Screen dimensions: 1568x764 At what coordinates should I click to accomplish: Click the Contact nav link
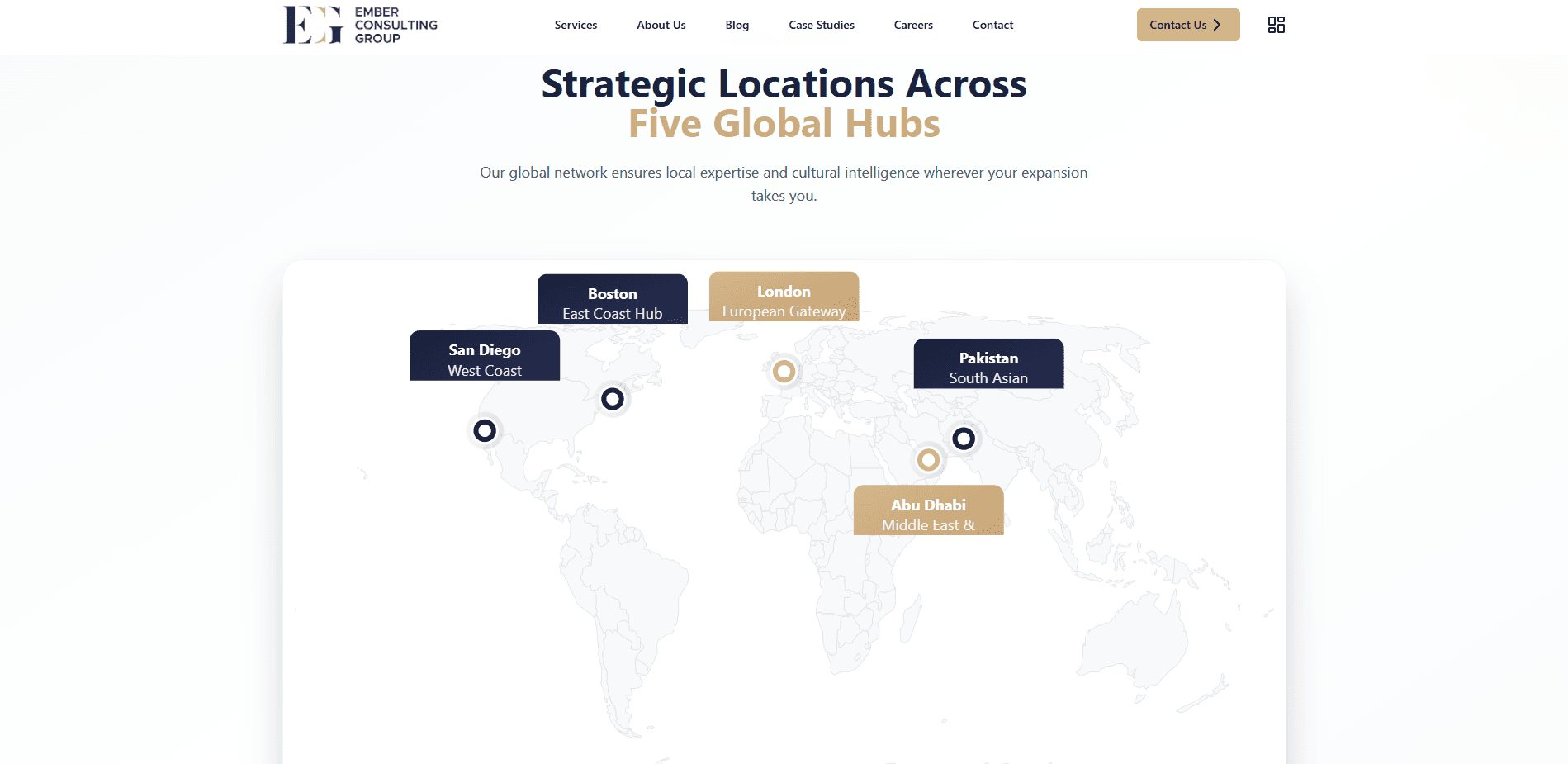click(x=992, y=25)
